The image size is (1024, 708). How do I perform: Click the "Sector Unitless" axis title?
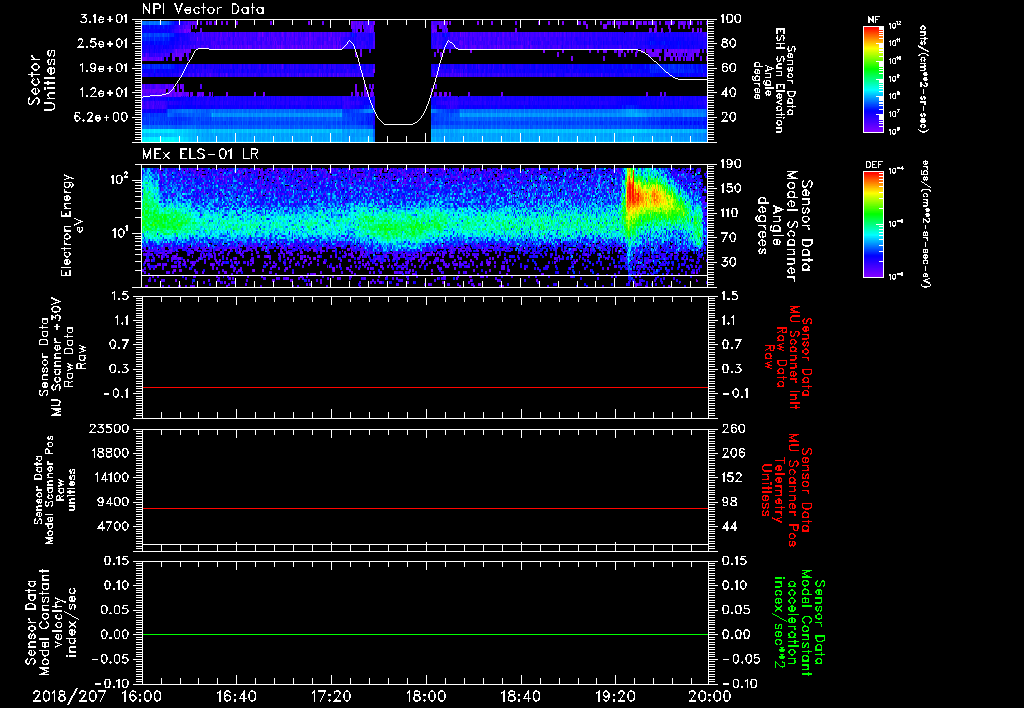click(x=42, y=80)
